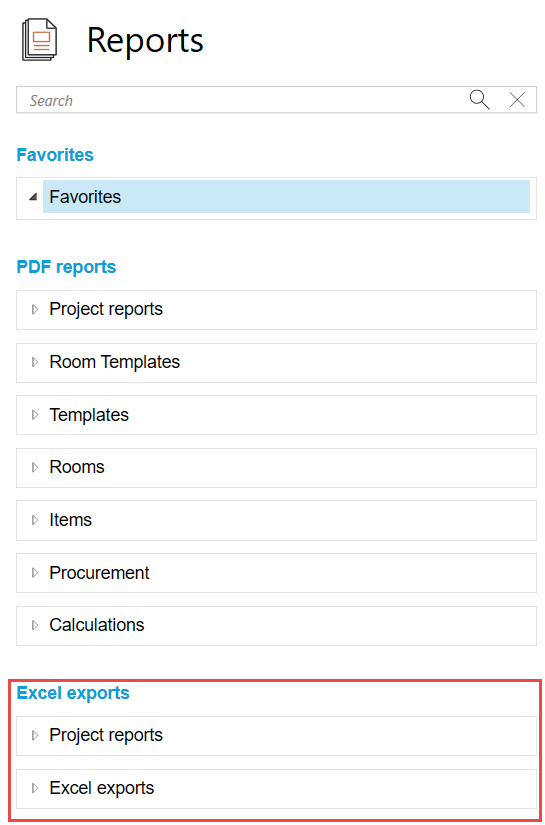Select the highlighted Favorites row
The width and height of the screenshot is (545, 825).
(x=286, y=197)
